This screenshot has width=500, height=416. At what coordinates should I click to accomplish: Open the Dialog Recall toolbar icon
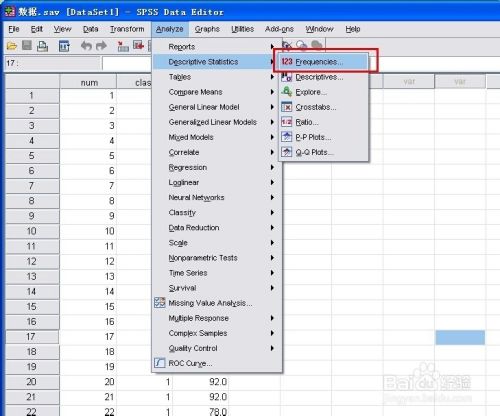(64, 46)
